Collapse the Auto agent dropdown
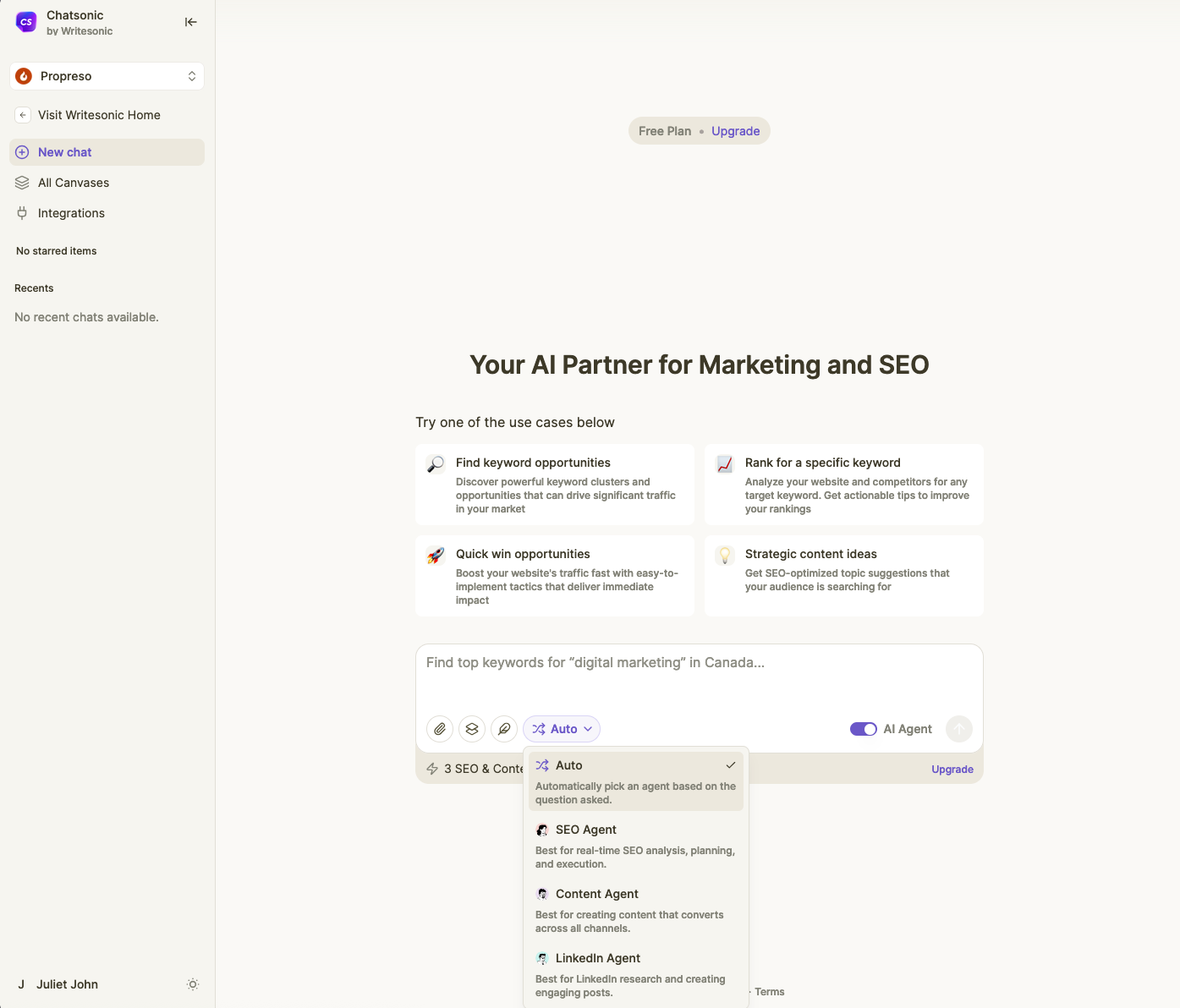The height and width of the screenshot is (1008, 1180). (562, 729)
